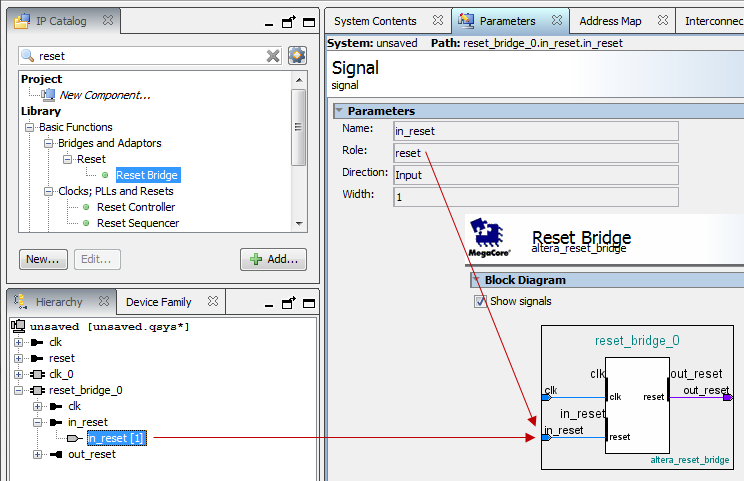744x481 pixels.
Task: Close the Hierarchy tab
Action: pos(104,301)
